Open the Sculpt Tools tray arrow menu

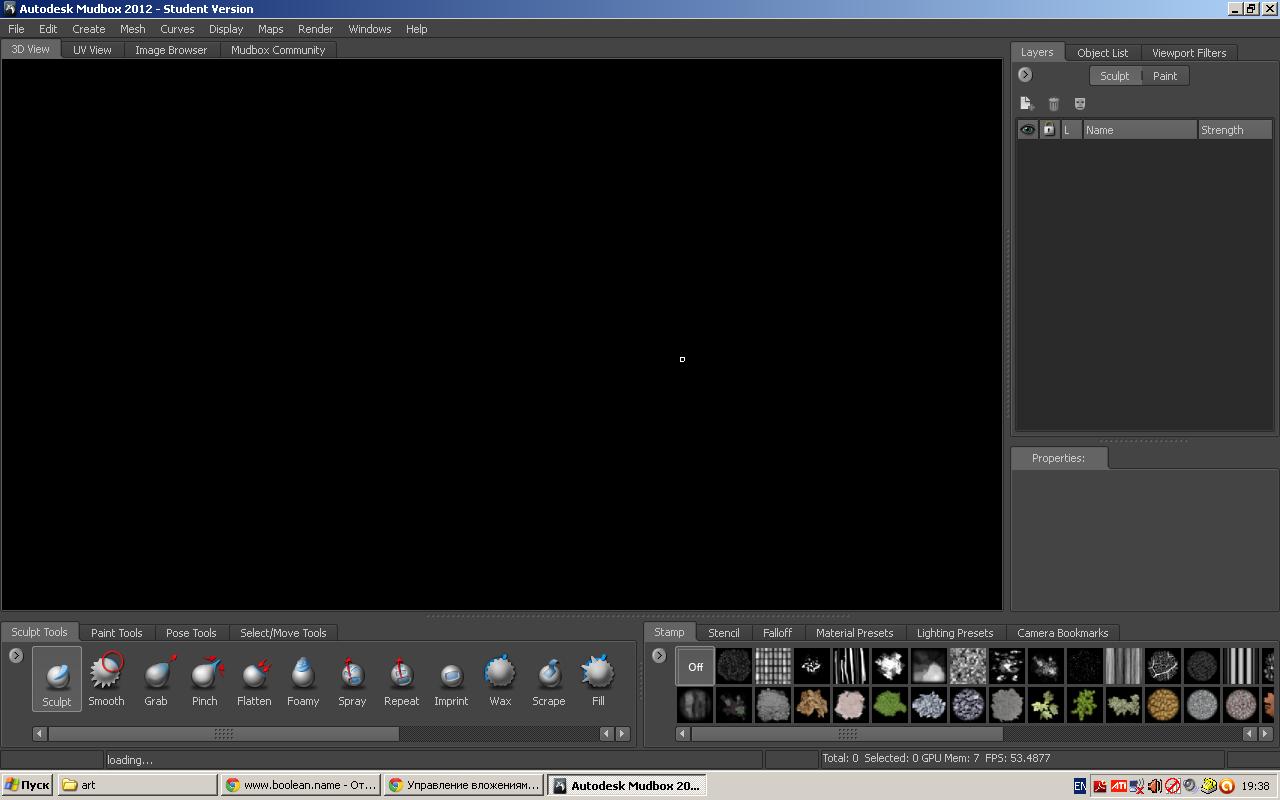point(16,656)
